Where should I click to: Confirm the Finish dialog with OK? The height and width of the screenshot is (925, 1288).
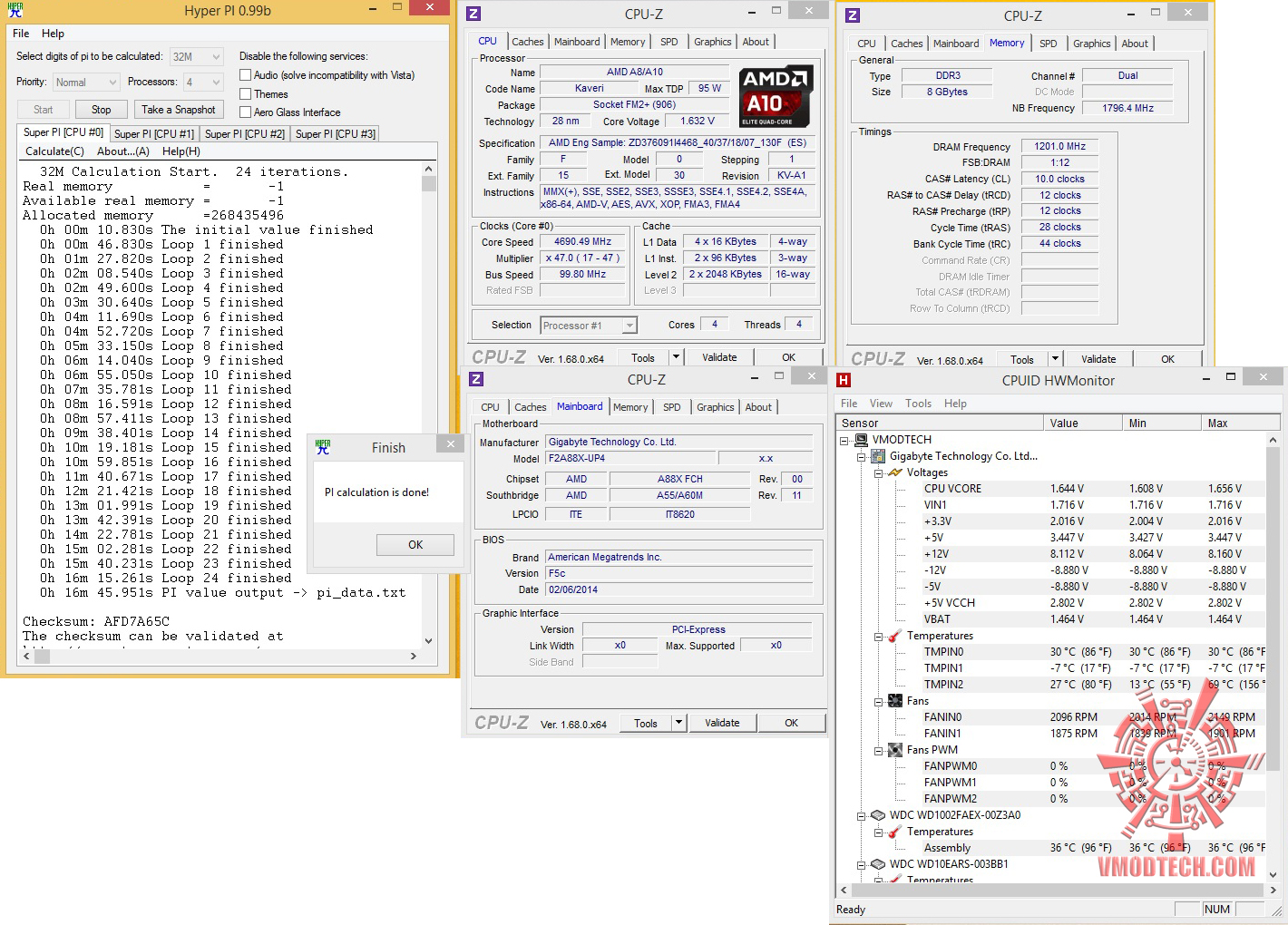415,545
